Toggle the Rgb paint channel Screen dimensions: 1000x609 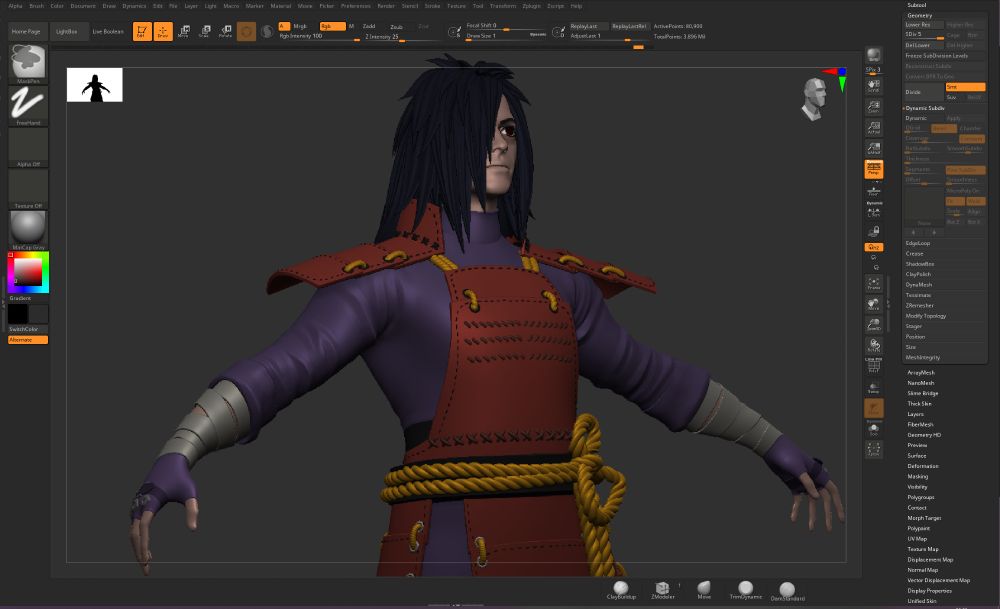pos(332,26)
